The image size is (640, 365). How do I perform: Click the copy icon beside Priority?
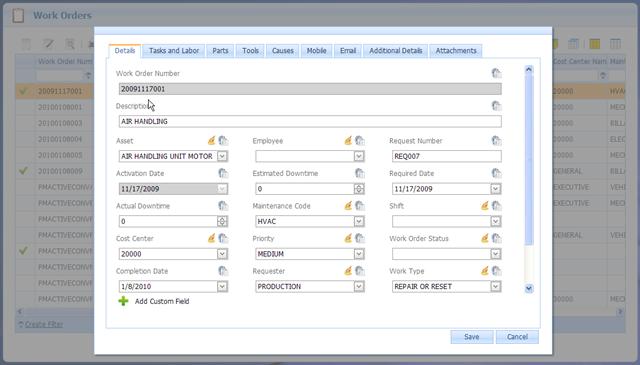click(360, 238)
